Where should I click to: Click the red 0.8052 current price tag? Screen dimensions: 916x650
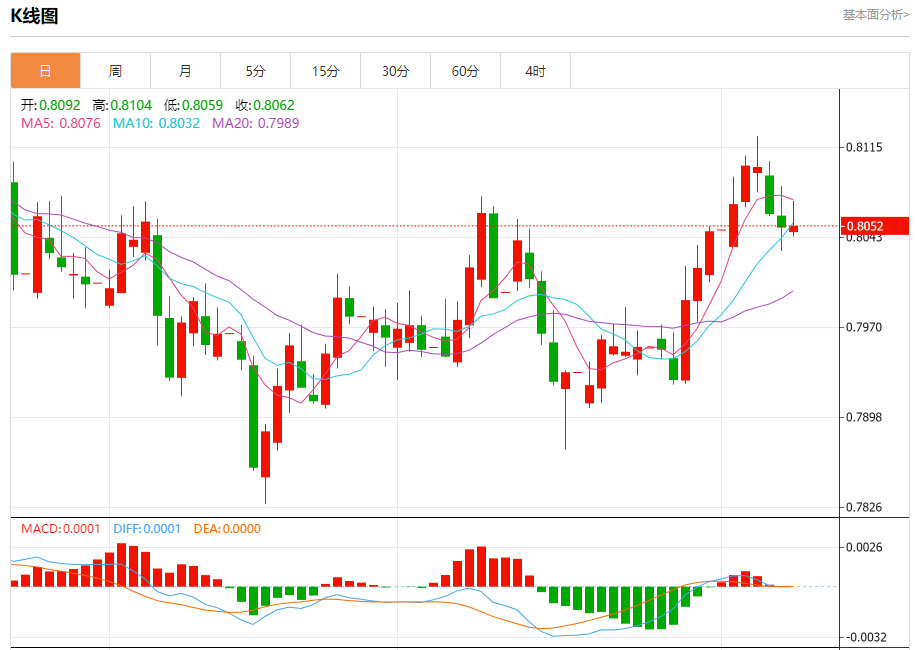[875, 226]
